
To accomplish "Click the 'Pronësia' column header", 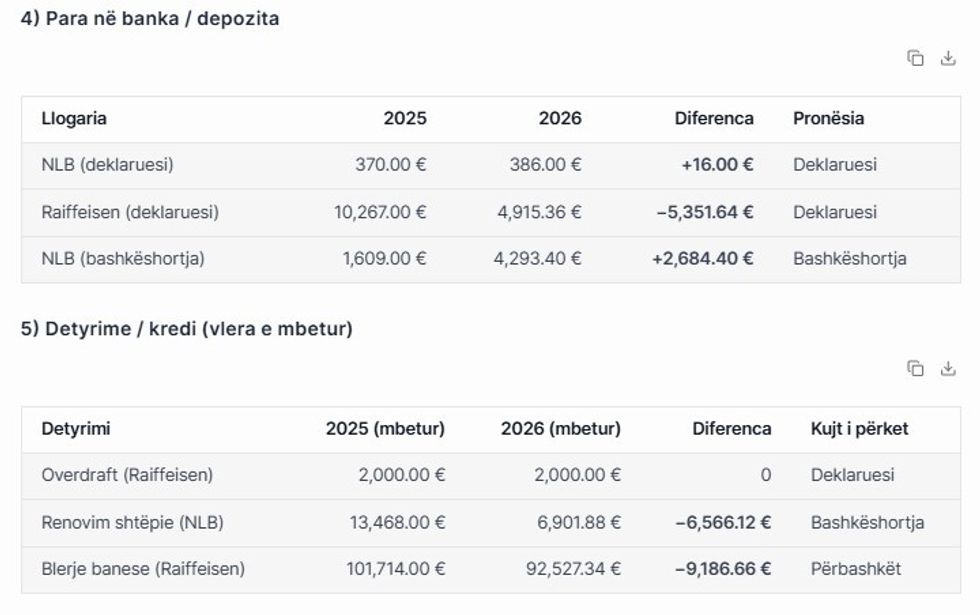I will point(828,118).
